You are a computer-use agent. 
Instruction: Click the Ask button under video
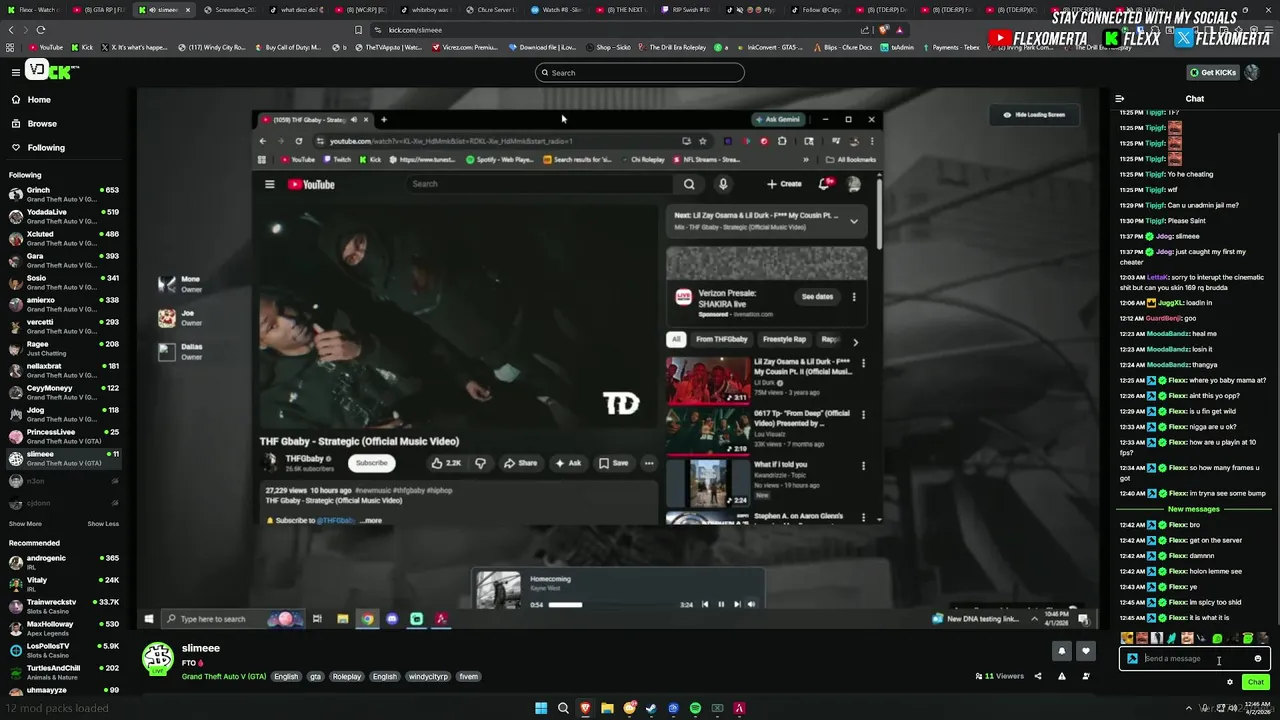pos(567,463)
